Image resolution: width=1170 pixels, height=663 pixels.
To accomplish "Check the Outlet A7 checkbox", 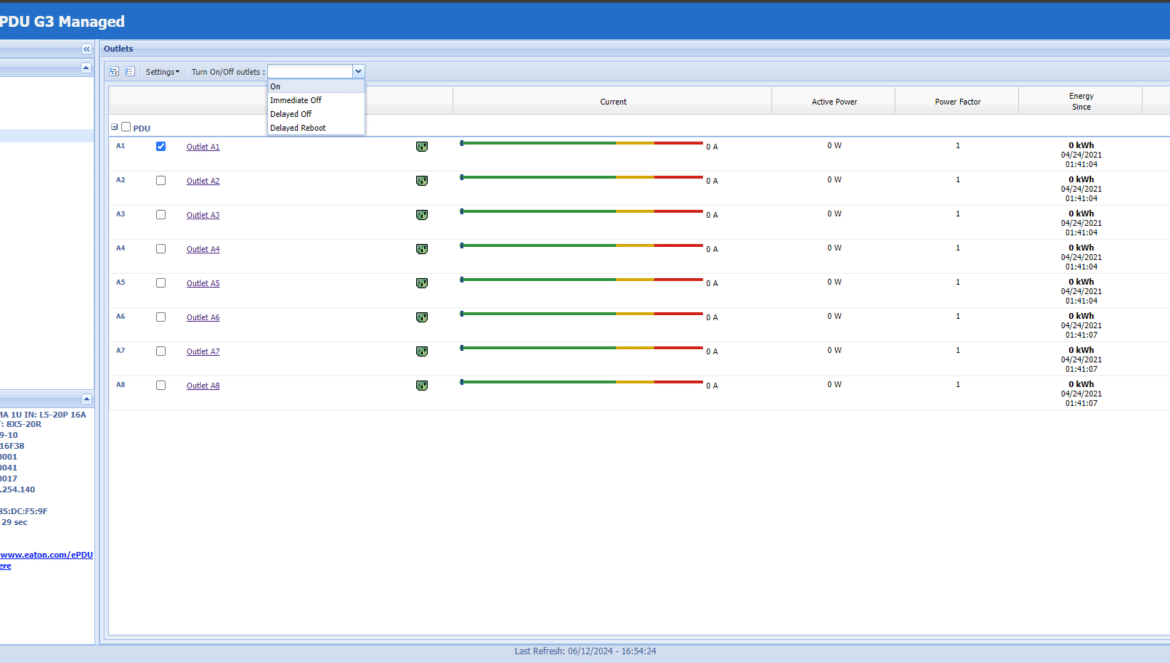I will (160, 351).
